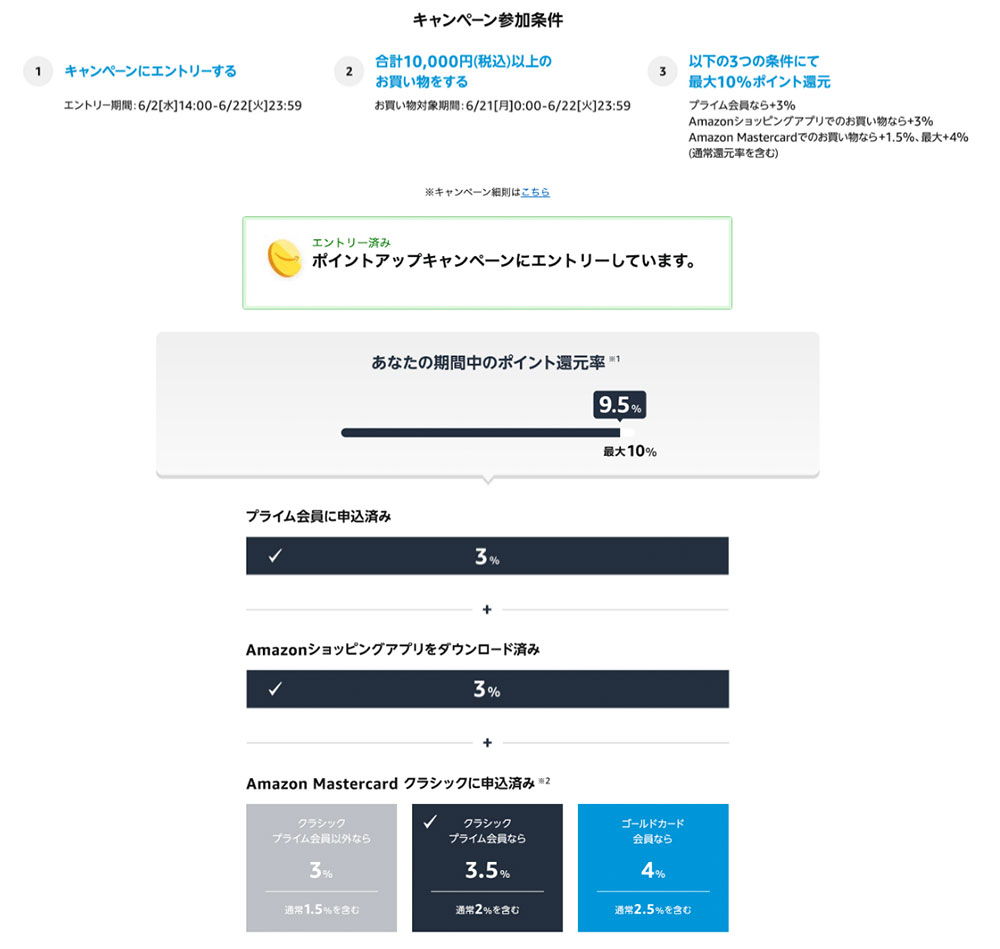Click the ポイントアップキャンペーンにエントリーしています message
The image size is (1000, 949).
(x=504, y=261)
